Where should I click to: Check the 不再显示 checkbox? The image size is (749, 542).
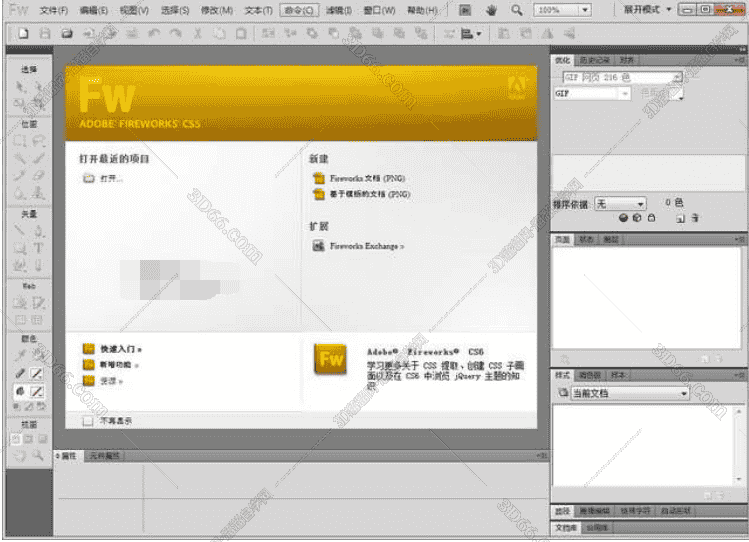click(86, 421)
